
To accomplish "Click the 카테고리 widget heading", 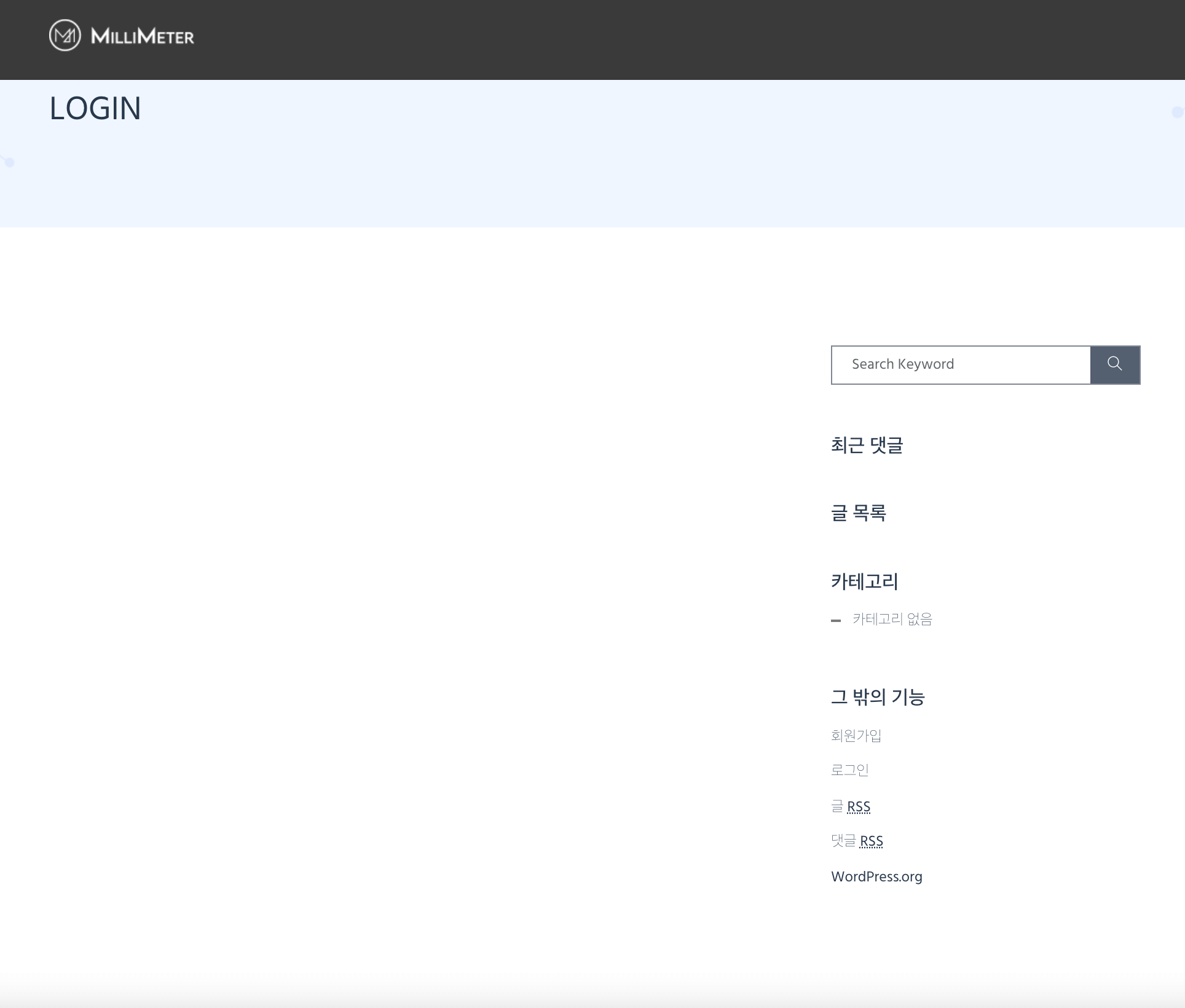I will [864, 581].
